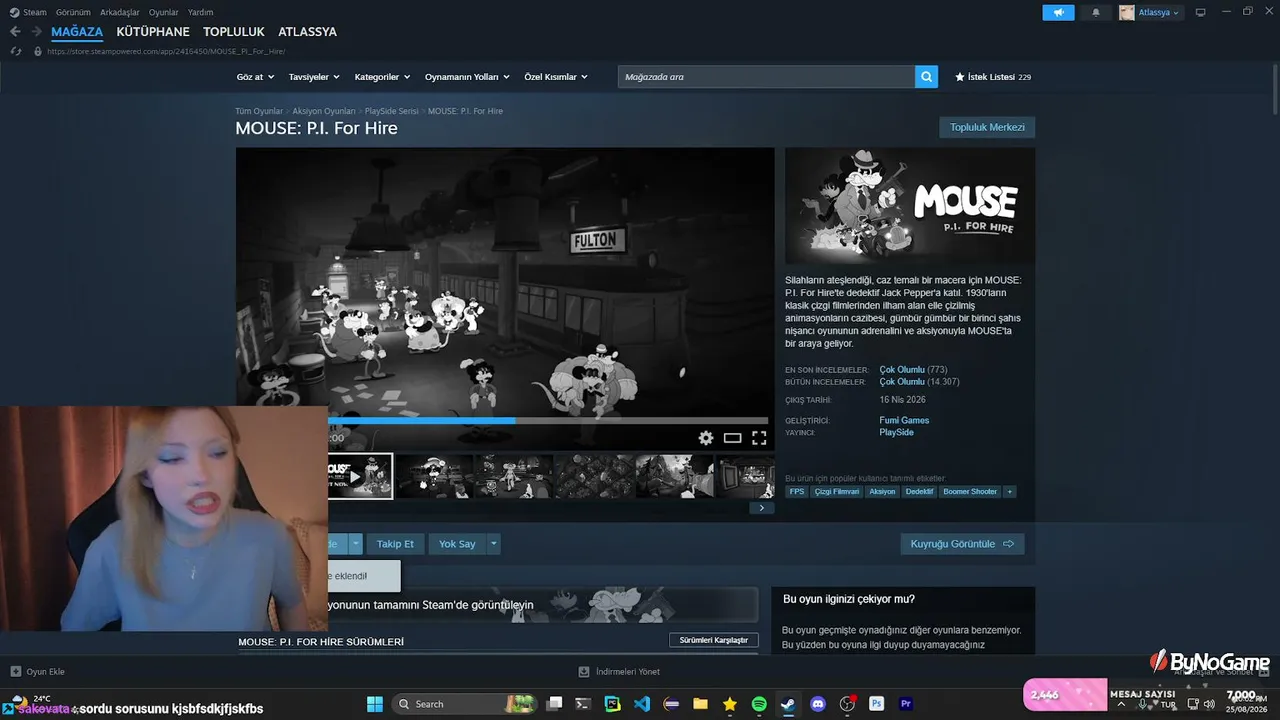Click the page vertical scrollbar
Viewport: 1280px width, 720px height.
point(1274,90)
